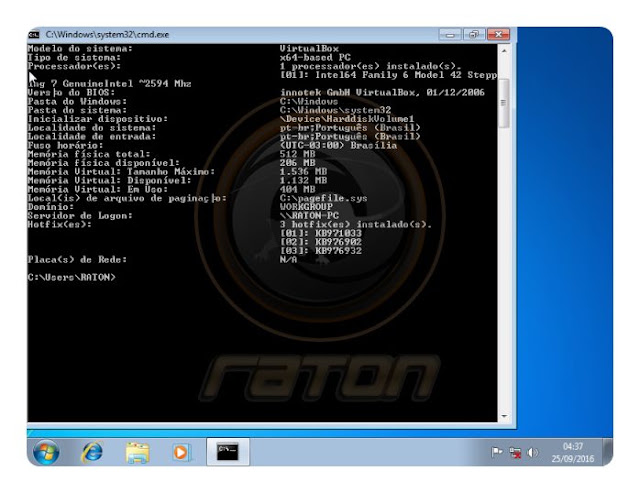This screenshot has height=493, width=640.
Task: Open Windows Media Player from the taskbar
Action: click(x=181, y=452)
